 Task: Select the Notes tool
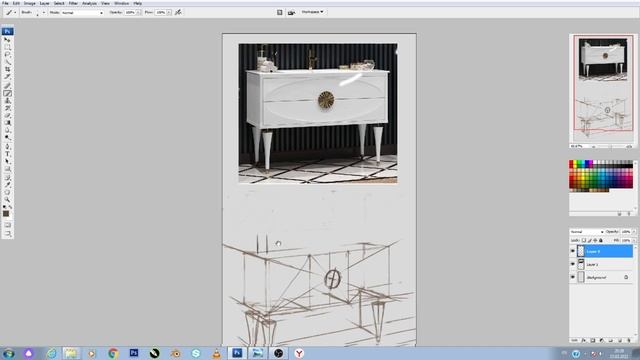click(x=7, y=178)
